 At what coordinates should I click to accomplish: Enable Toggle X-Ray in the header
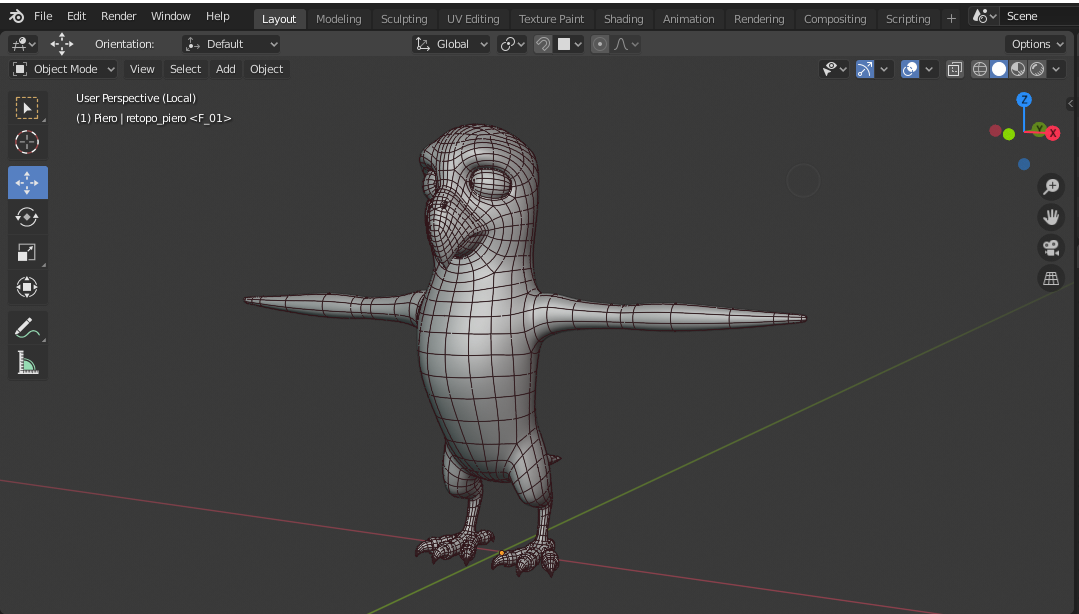(x=954, y=69)
